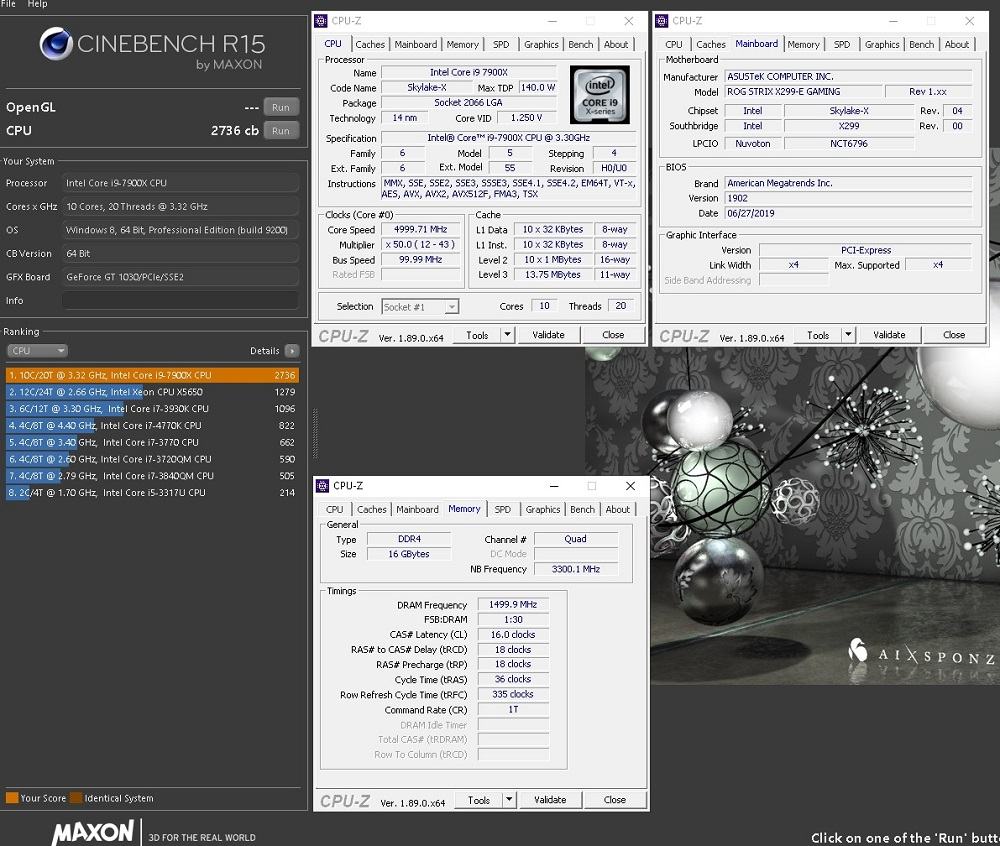Click Close button in the CPU-Z CPU window

(614, 335)
